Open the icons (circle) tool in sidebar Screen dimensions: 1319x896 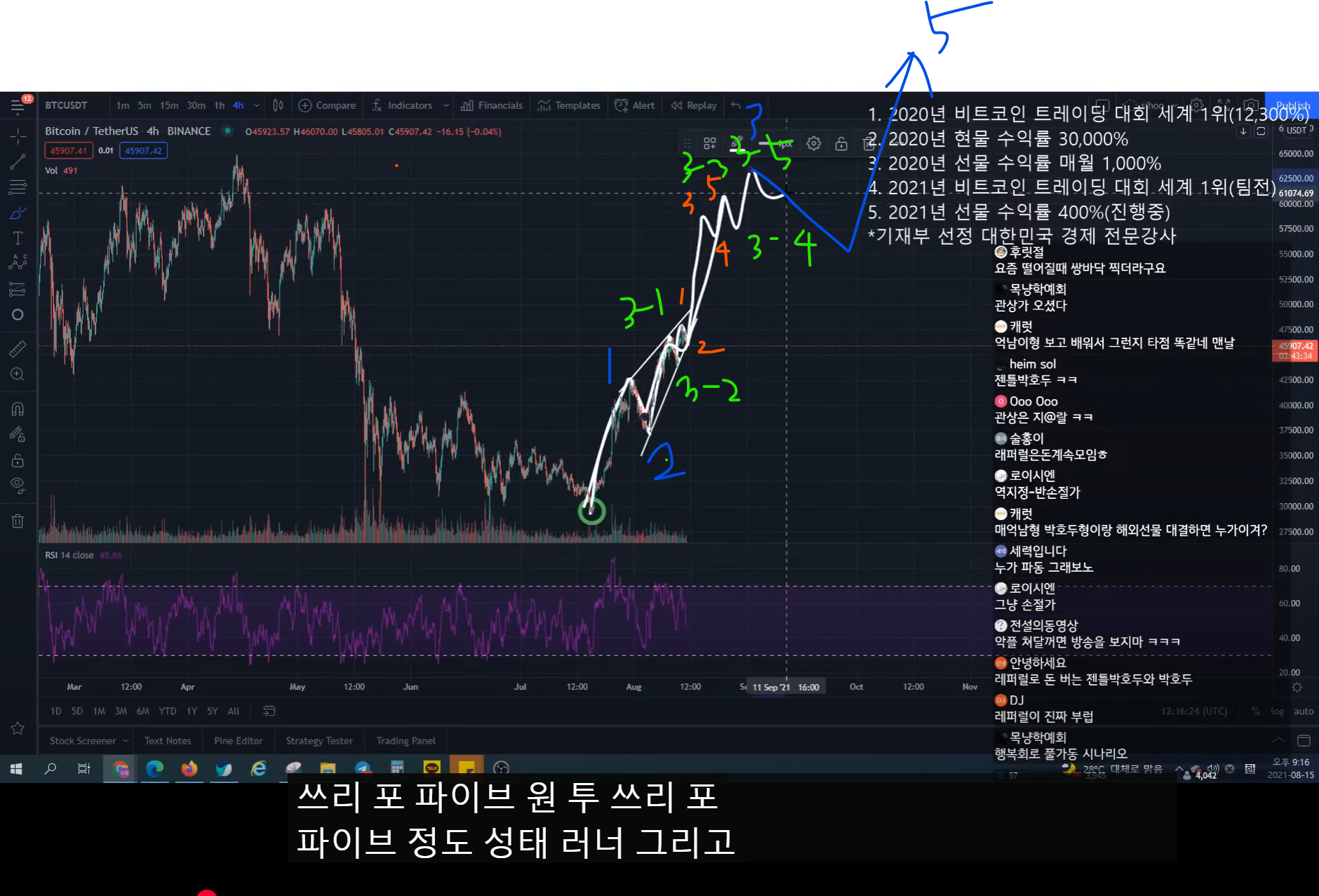[x=18, y=315]
